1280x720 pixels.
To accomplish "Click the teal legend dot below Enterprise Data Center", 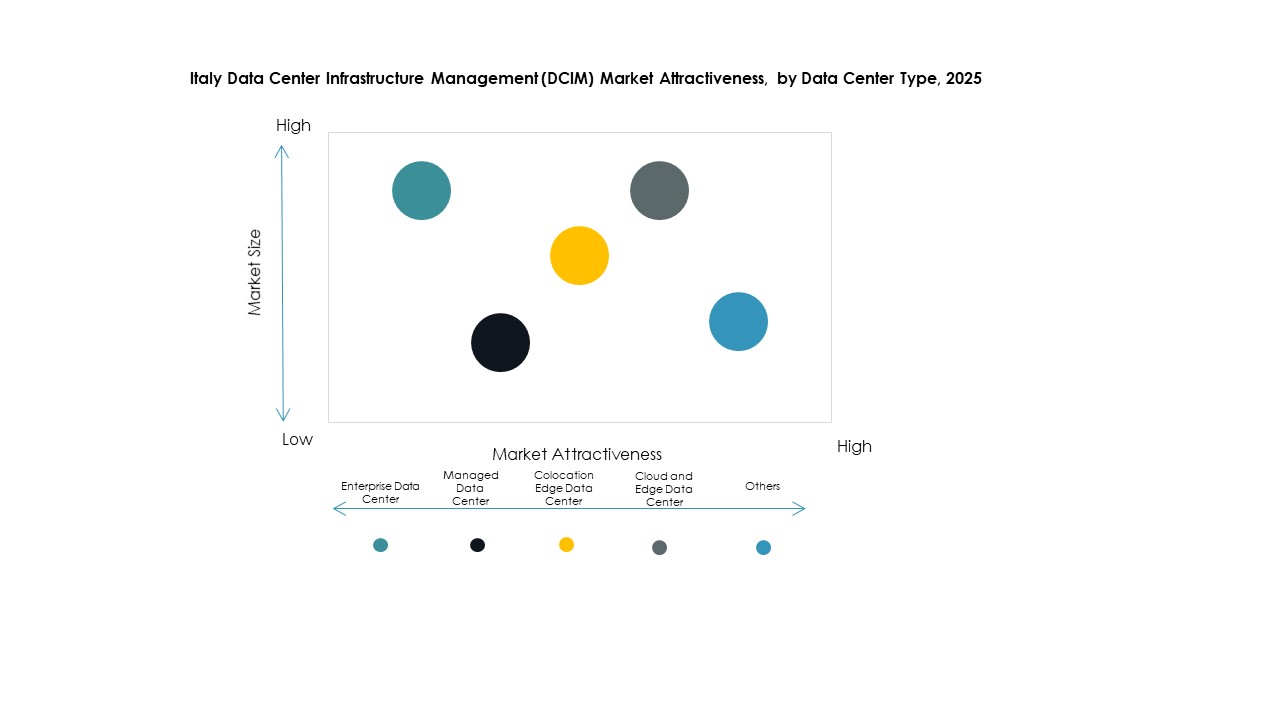I will (381, 545).
